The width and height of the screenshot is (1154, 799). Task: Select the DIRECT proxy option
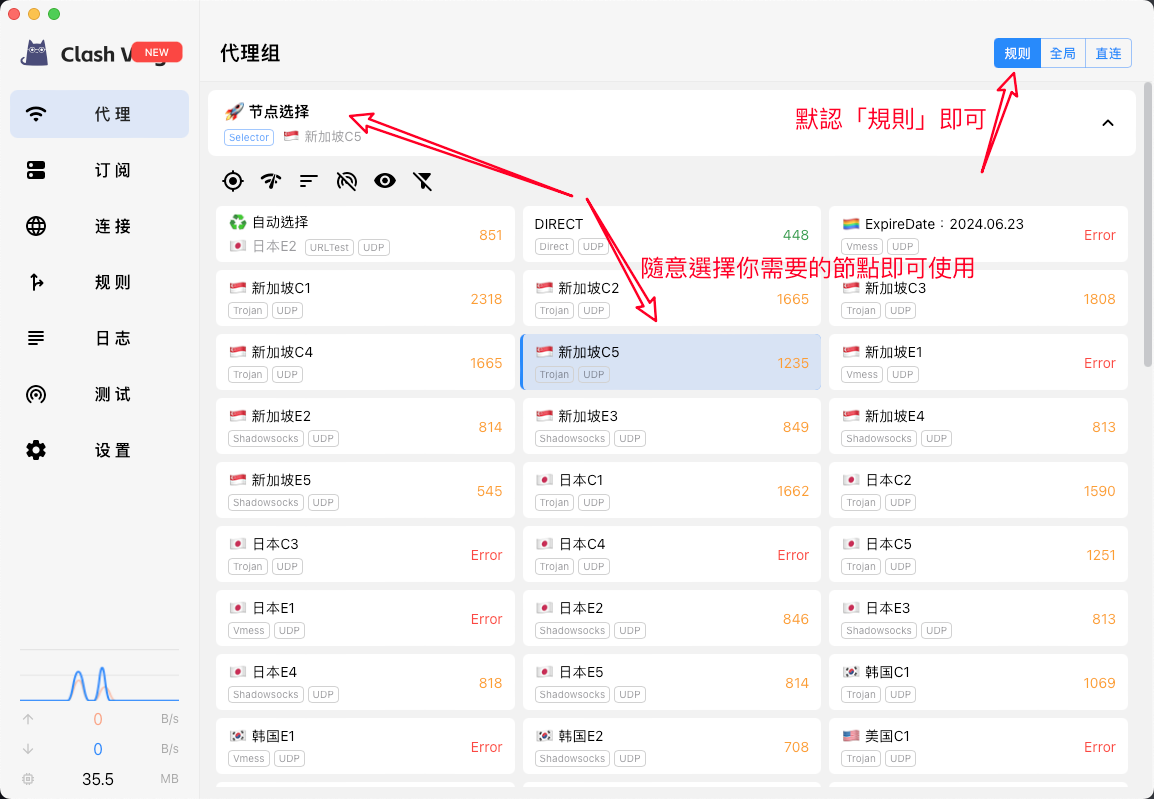tap(671, 234)
